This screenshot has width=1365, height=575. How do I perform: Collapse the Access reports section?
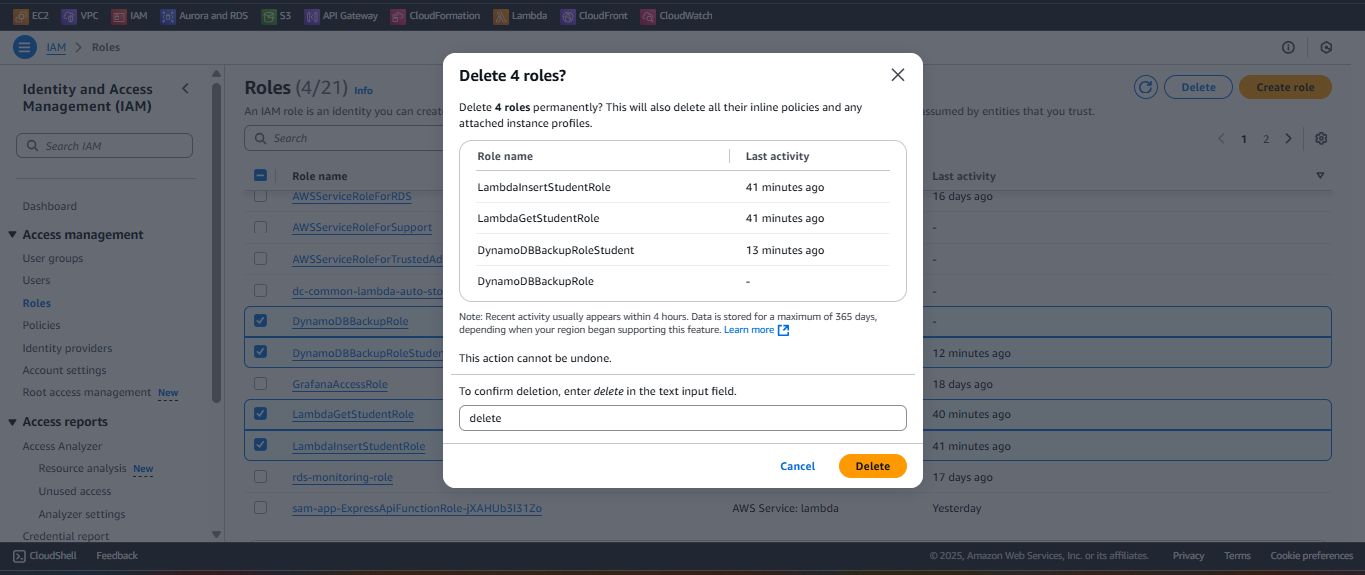(x=13, y=422)
